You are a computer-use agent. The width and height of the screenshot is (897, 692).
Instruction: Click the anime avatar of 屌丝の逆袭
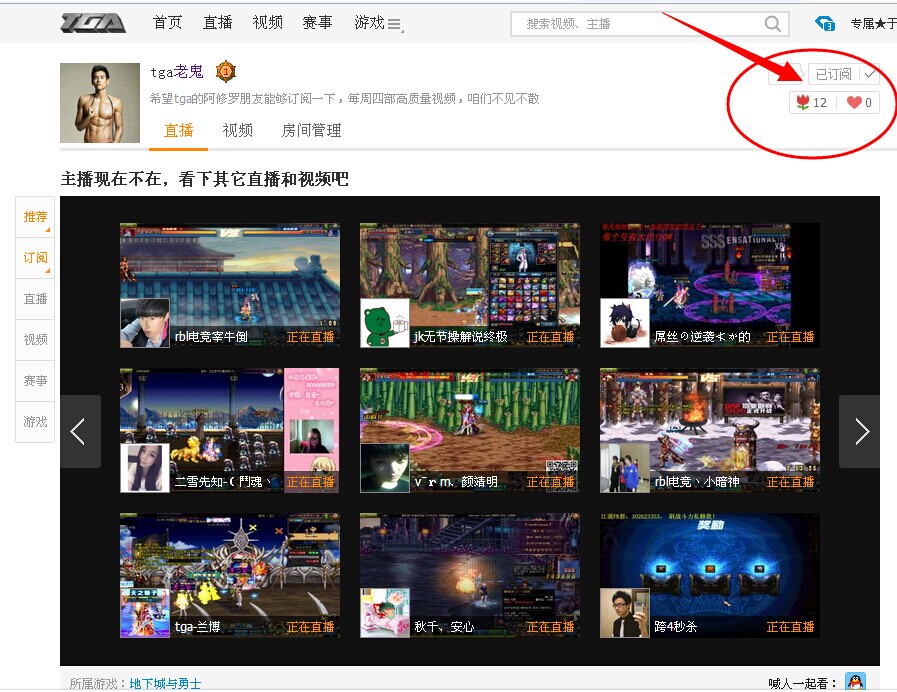(x=625, y=323)
